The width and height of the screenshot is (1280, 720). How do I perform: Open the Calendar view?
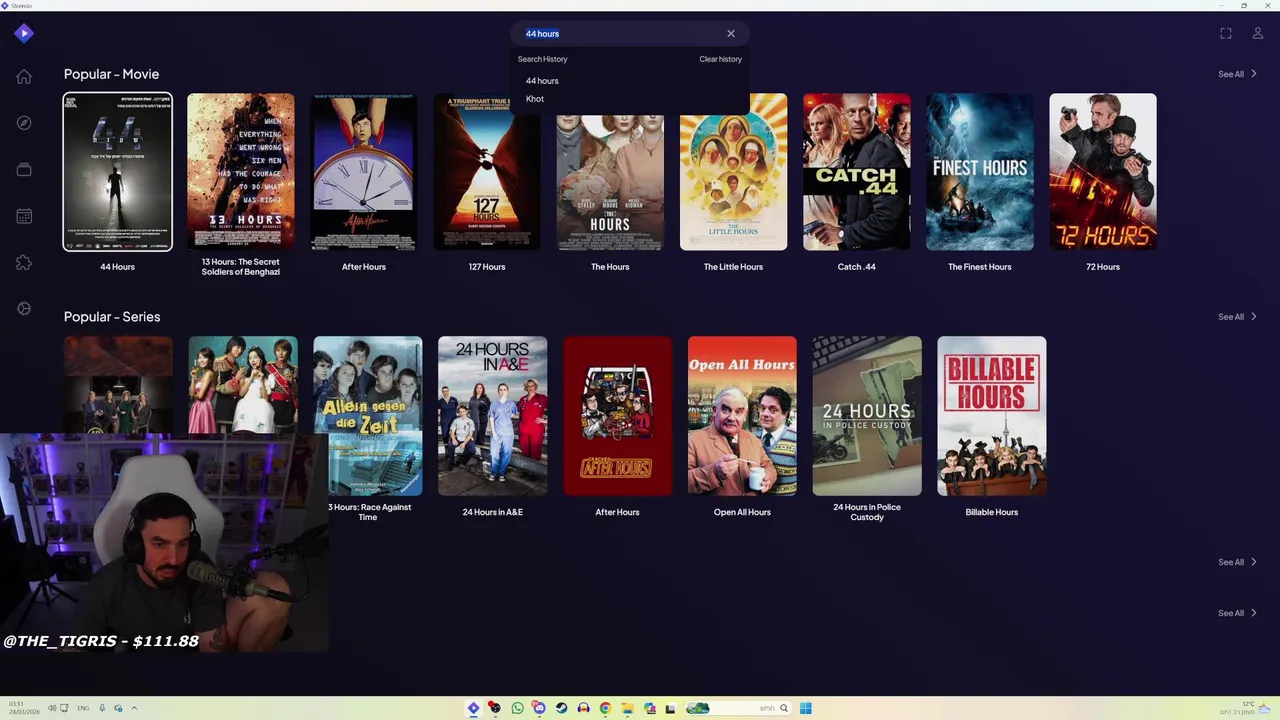point(24,216)
